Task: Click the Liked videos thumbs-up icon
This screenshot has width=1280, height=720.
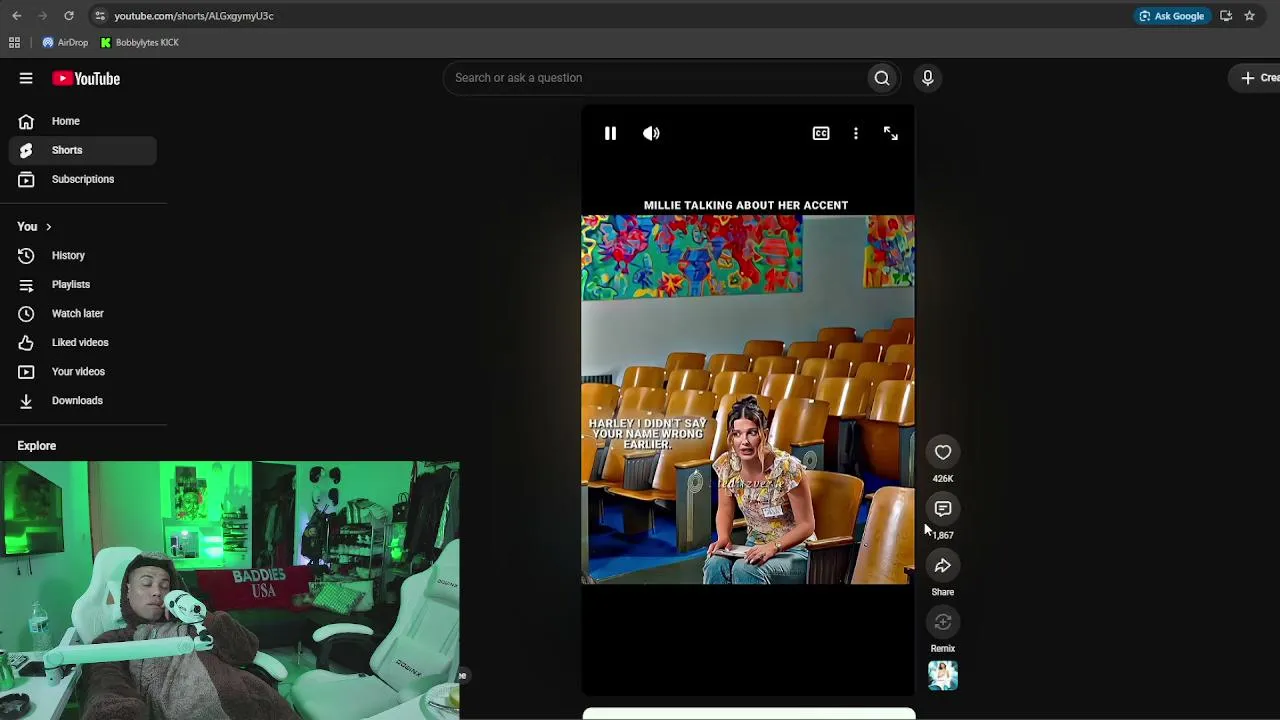Action: click(26, 343)
